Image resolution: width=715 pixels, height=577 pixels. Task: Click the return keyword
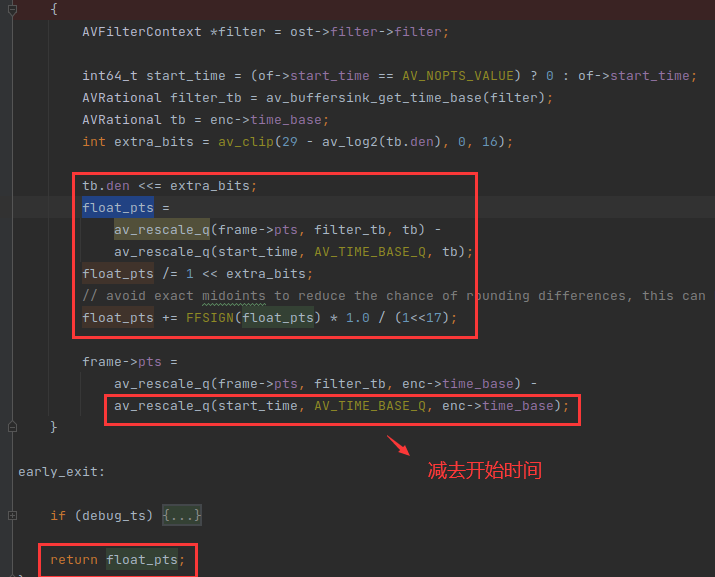(x=74, y=559)
